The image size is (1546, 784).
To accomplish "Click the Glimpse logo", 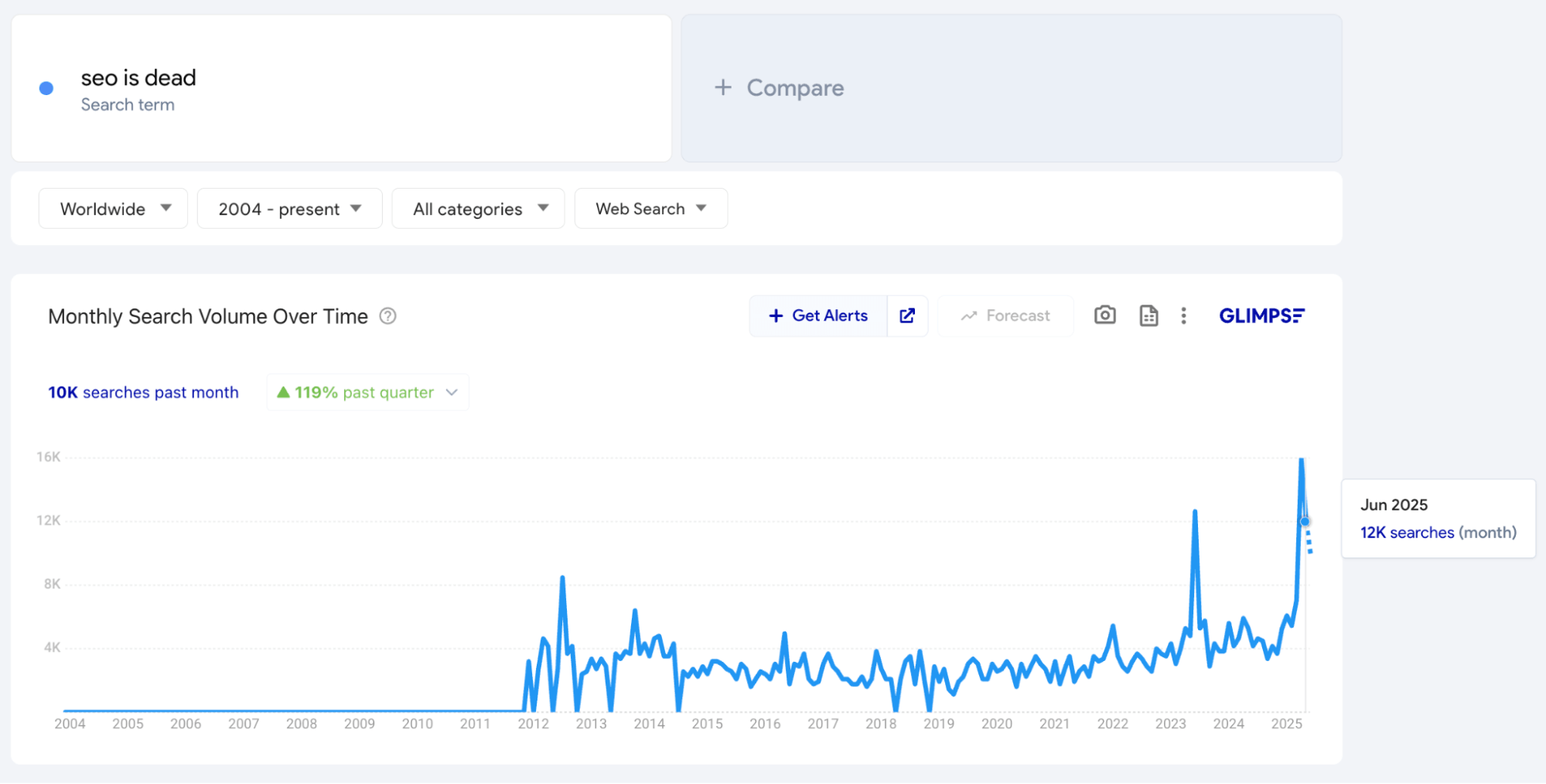I will pos(1261,315).
